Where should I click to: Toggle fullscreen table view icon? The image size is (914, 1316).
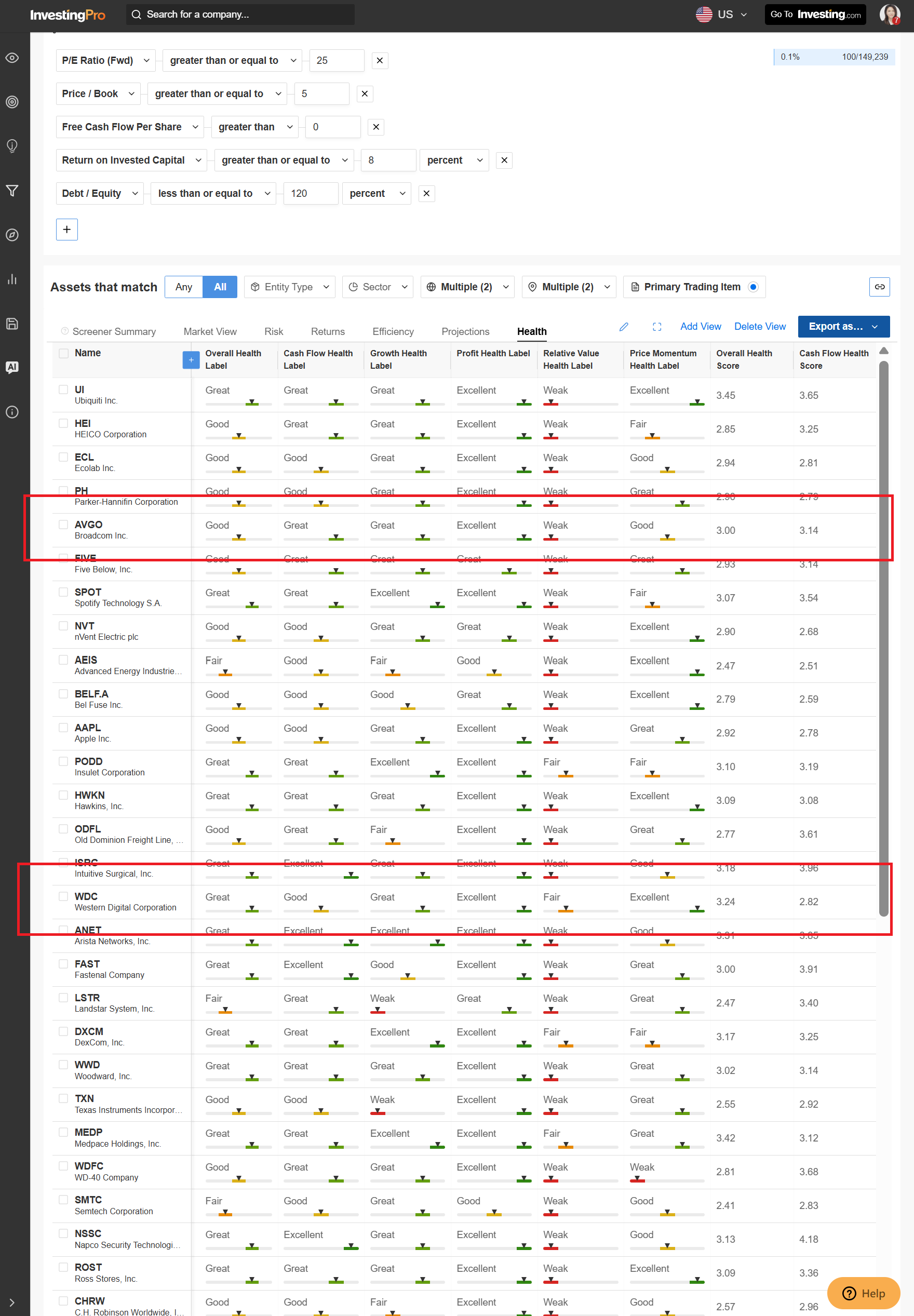657,327
